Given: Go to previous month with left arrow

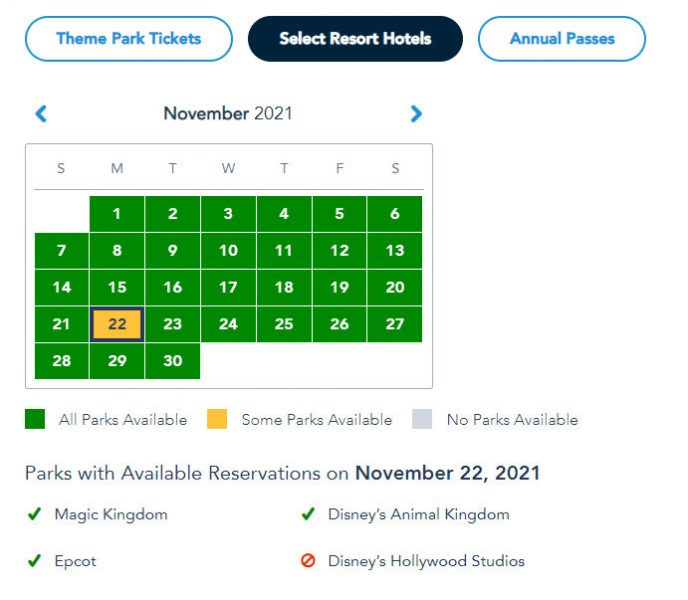Looking at the screenshot, I should [41, 114].
